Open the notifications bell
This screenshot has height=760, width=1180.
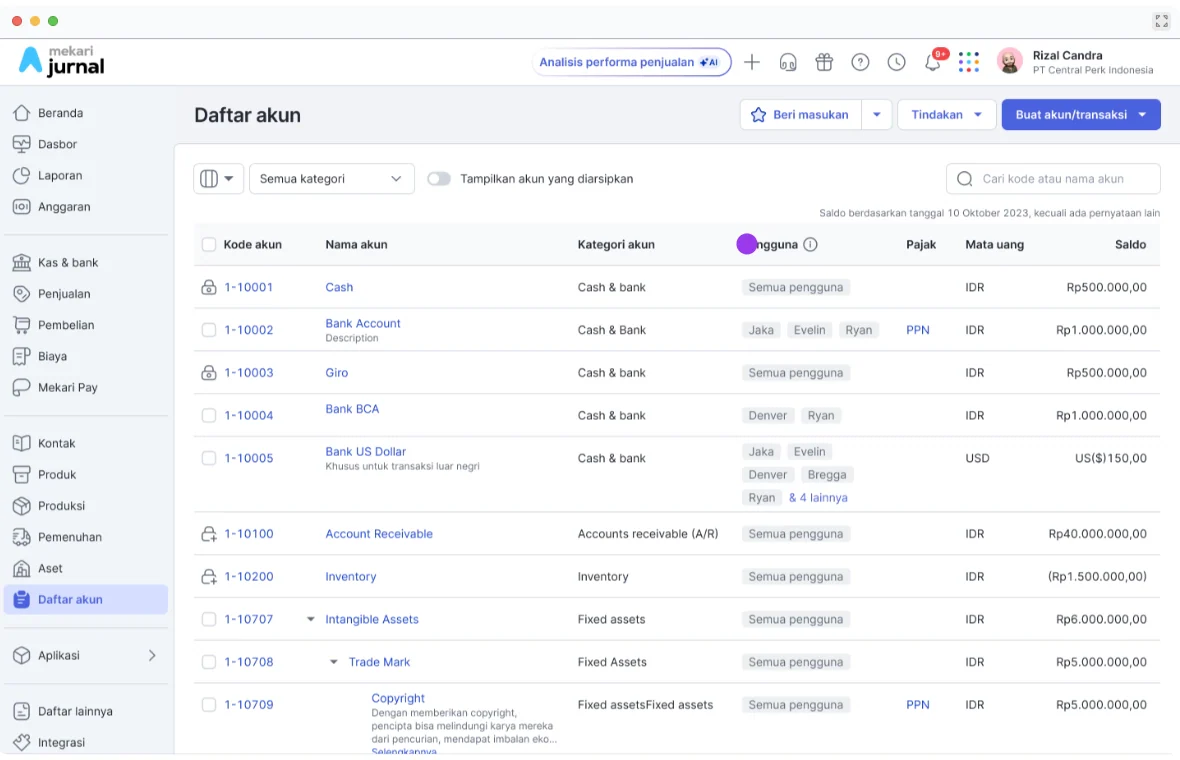pos(932,62)
